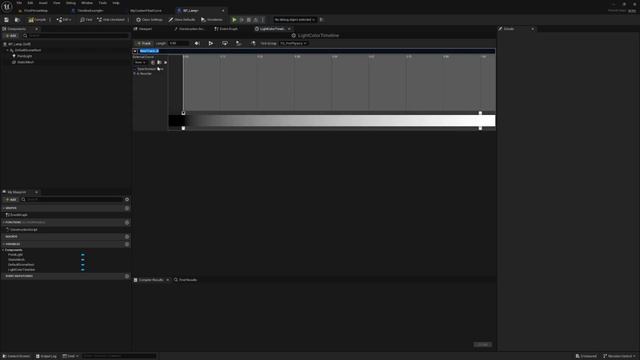Open the Window menu
This screenshot has width=640, height=360.
coord(87,3)
